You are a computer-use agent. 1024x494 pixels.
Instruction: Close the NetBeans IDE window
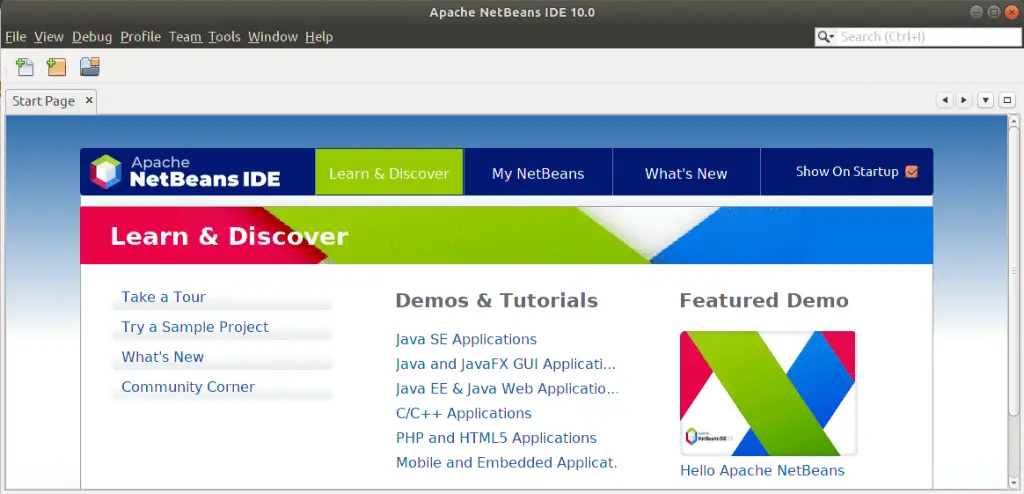point(1011,12)
